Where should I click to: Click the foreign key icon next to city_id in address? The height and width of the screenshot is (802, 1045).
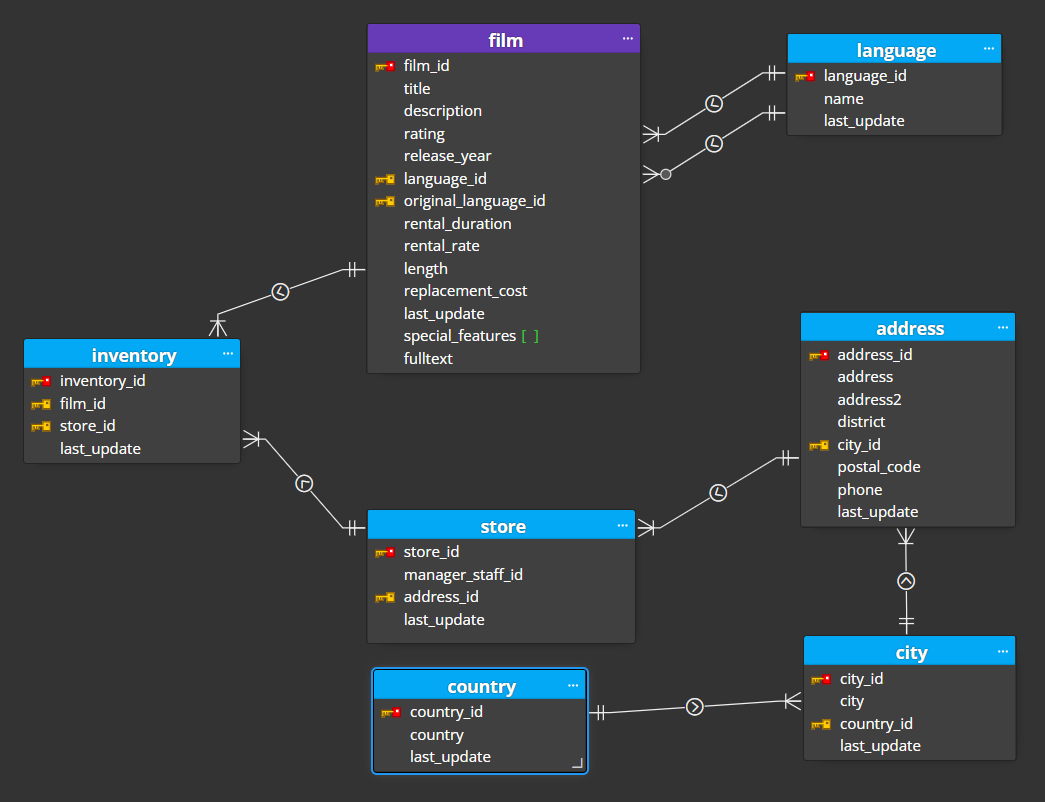(x=819, y=444)
